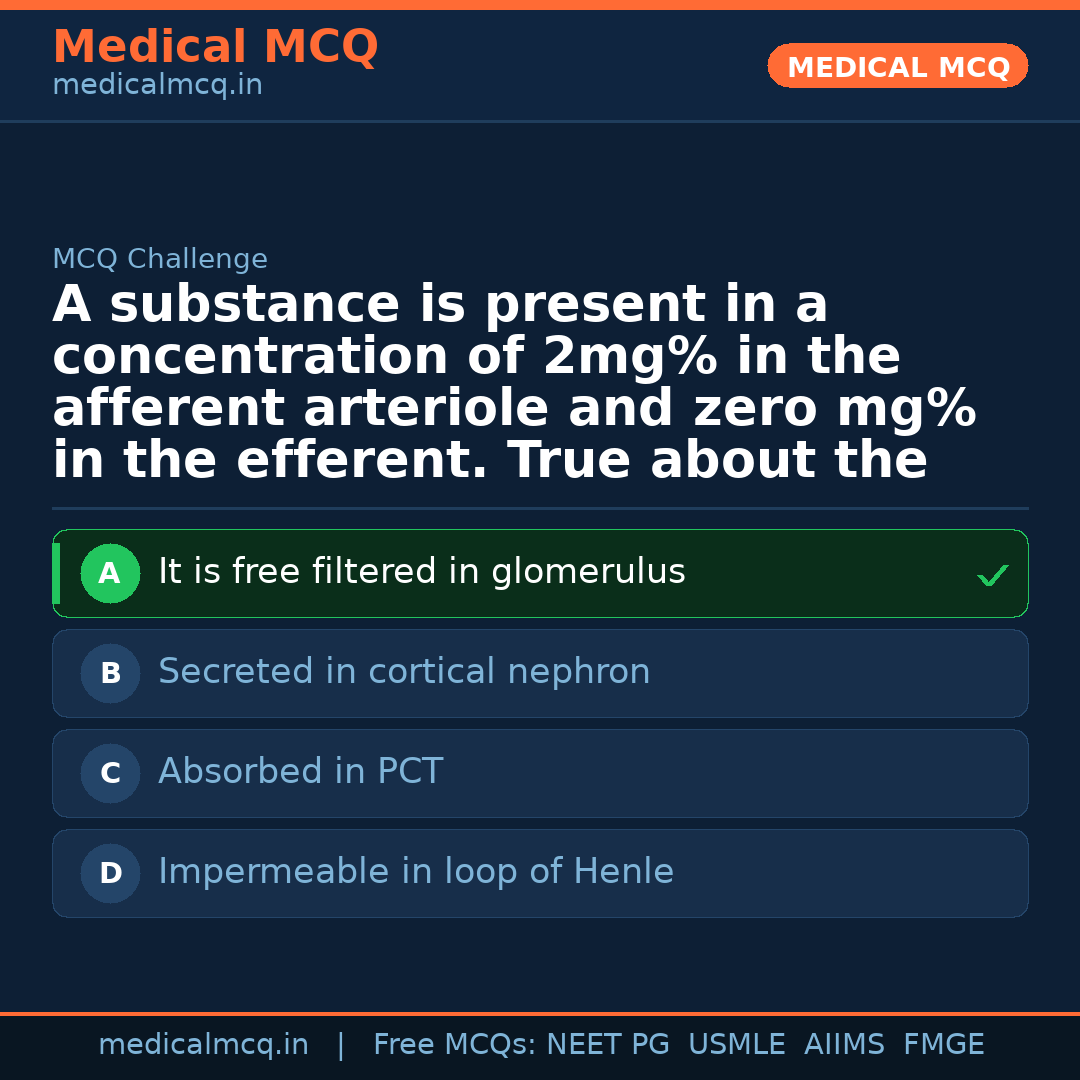Click FMGE in the footer

pos(943,1045)
